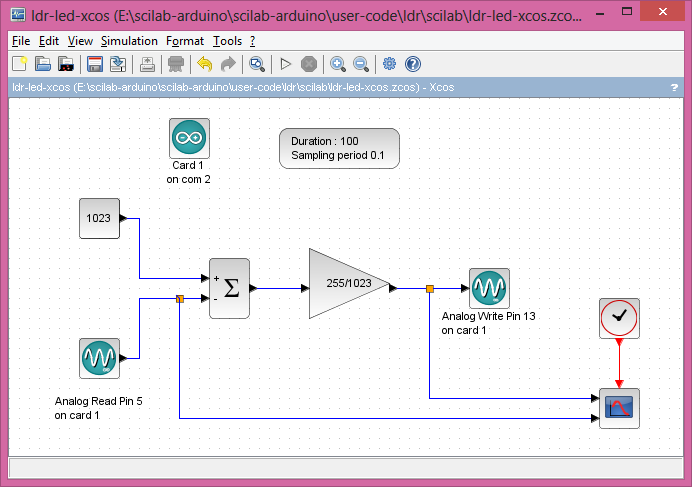
Task: Click the Fit diagram to view icon
Action: 256,64
